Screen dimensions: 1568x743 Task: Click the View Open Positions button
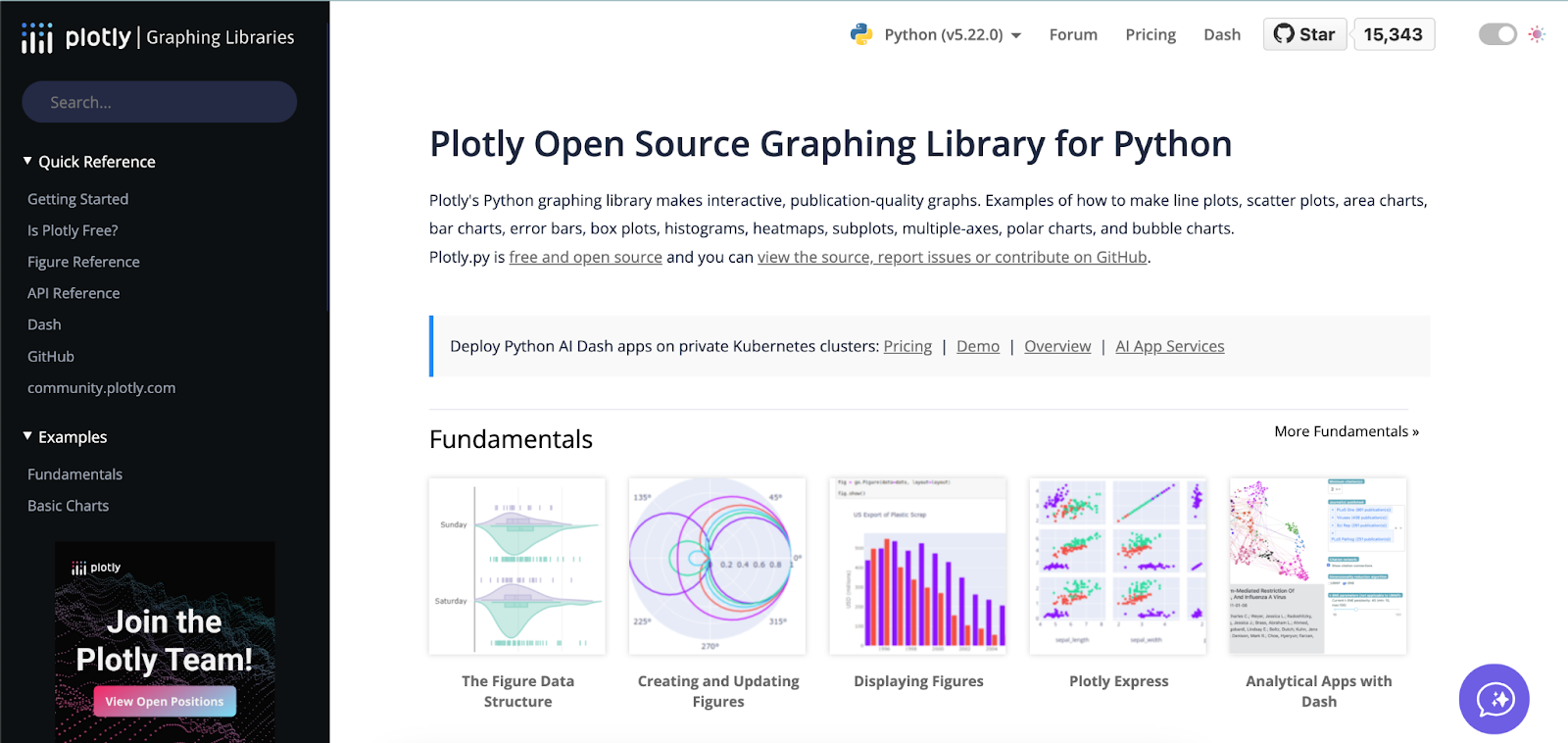pyautogui.click(x=165, y=701)
